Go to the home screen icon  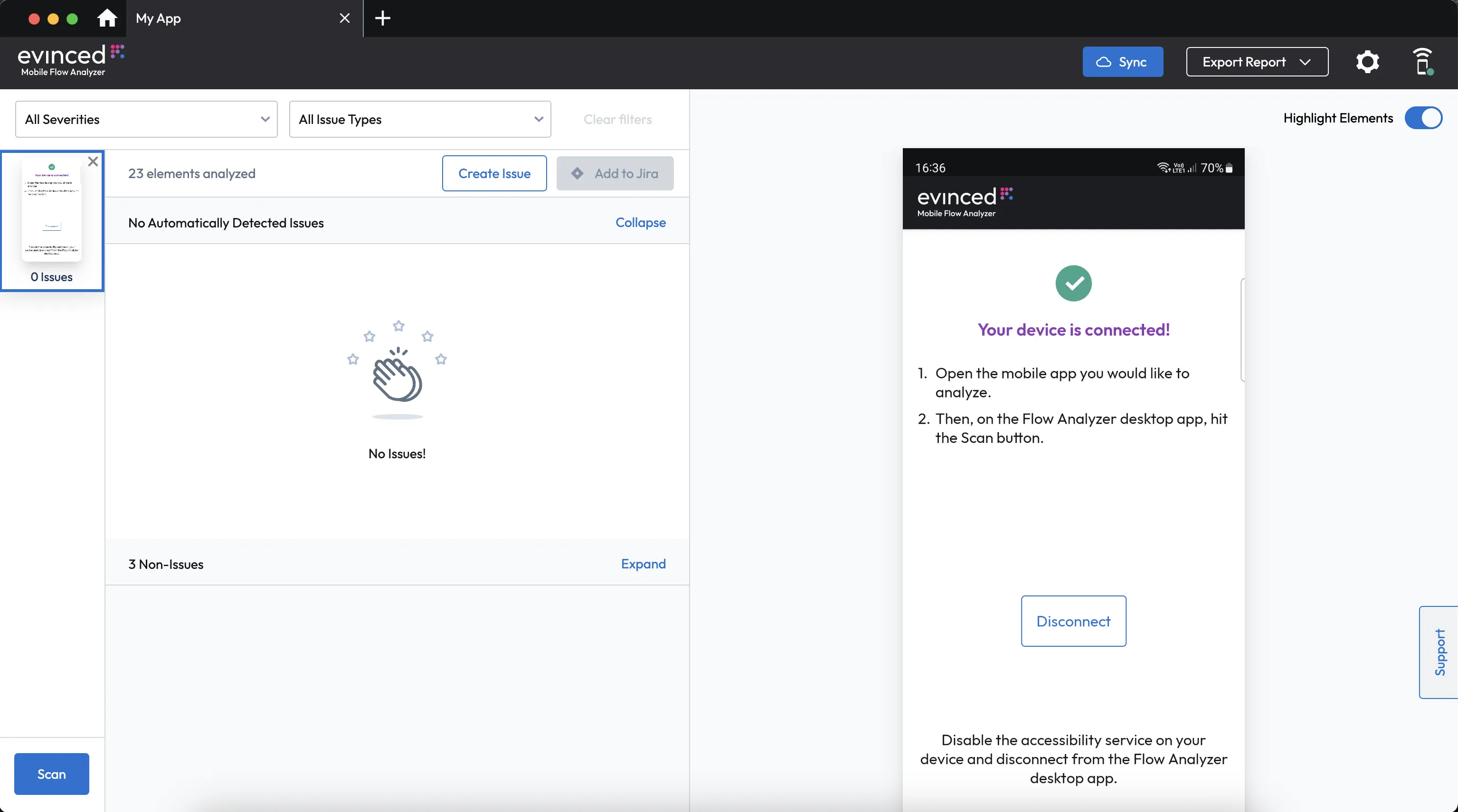(x=106, y=18)
